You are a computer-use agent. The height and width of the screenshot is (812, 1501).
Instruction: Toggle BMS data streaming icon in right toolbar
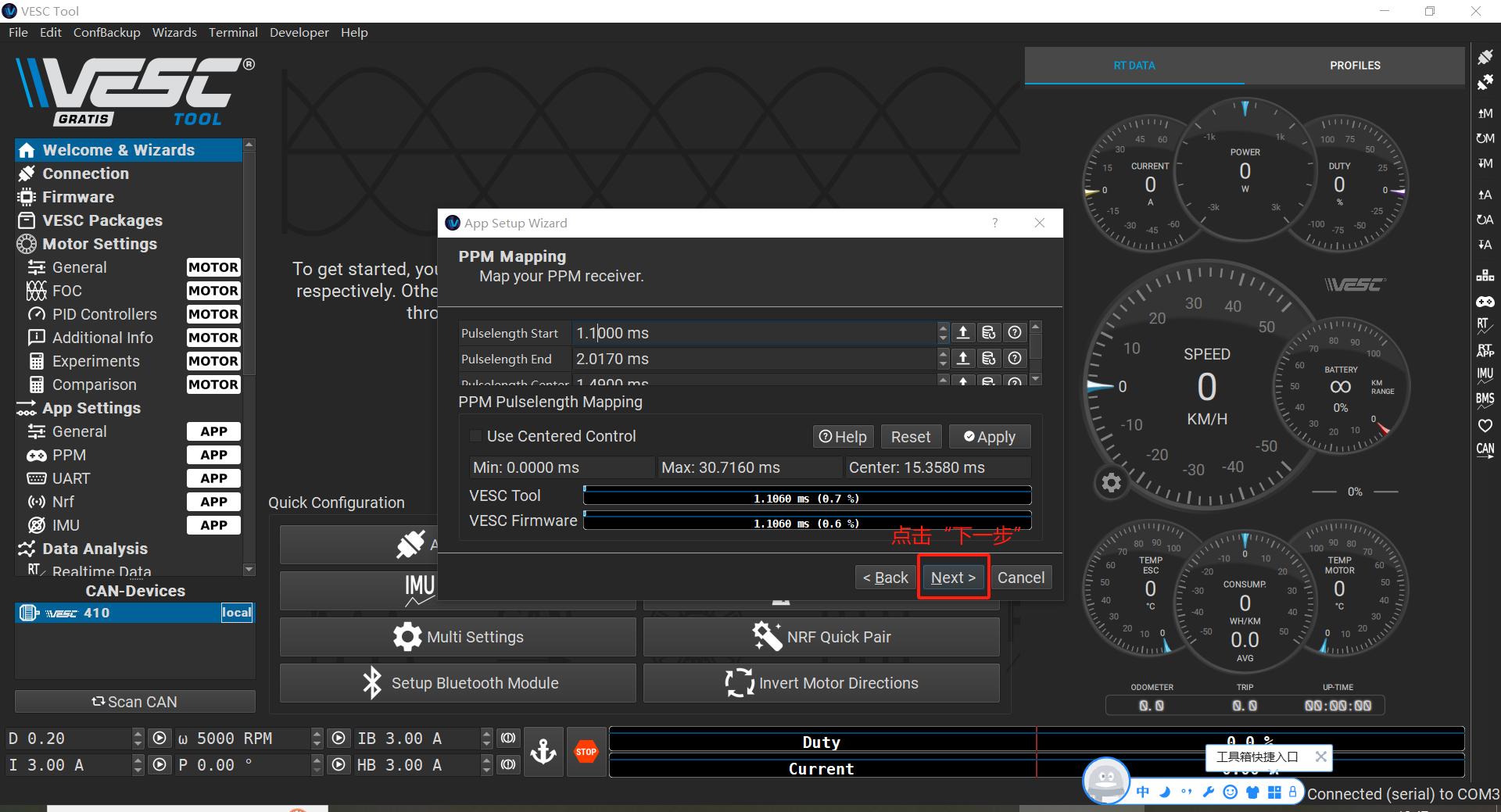pyautogui.click(x=1485, y=401)
